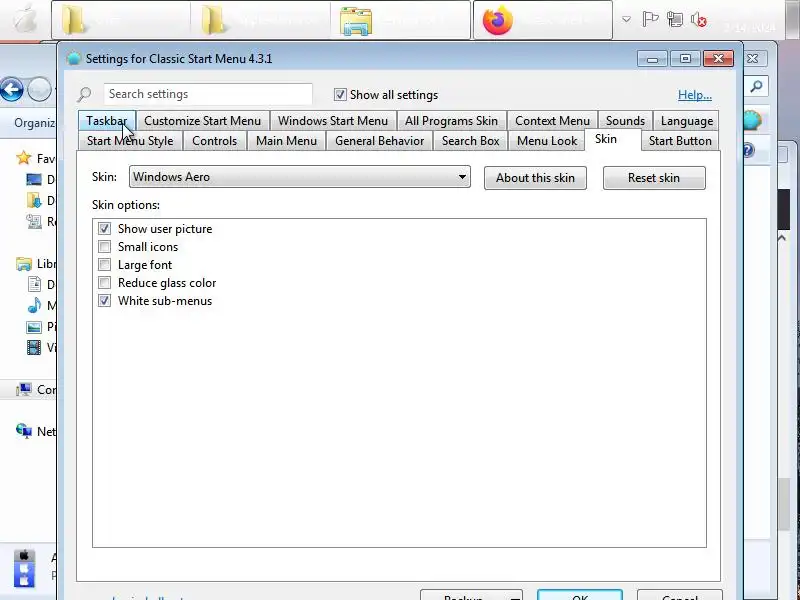Click the Apple logo start button
Viewport: 800px width, 600px height.
pyautogui.click(x=24, y=19)
